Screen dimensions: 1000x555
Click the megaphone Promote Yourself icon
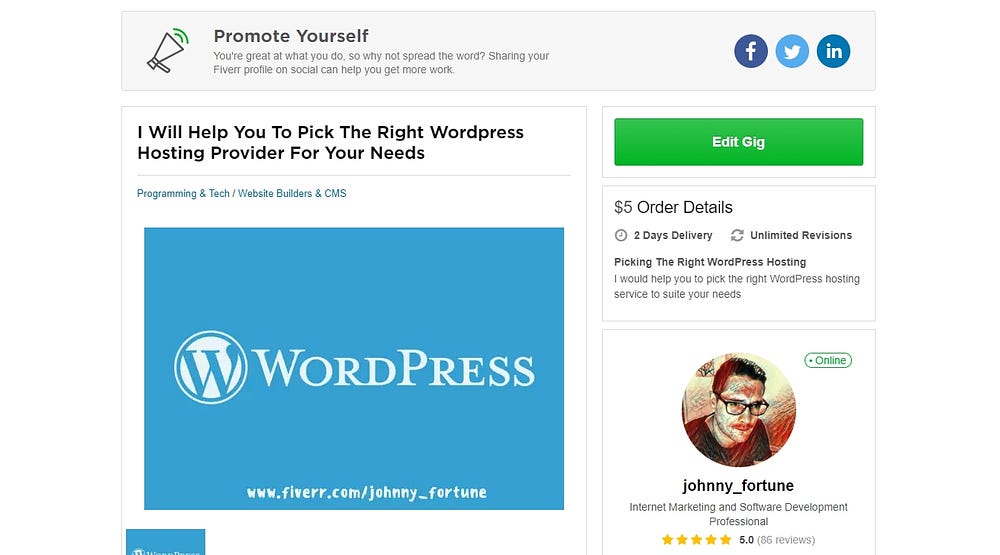(168, 50)
